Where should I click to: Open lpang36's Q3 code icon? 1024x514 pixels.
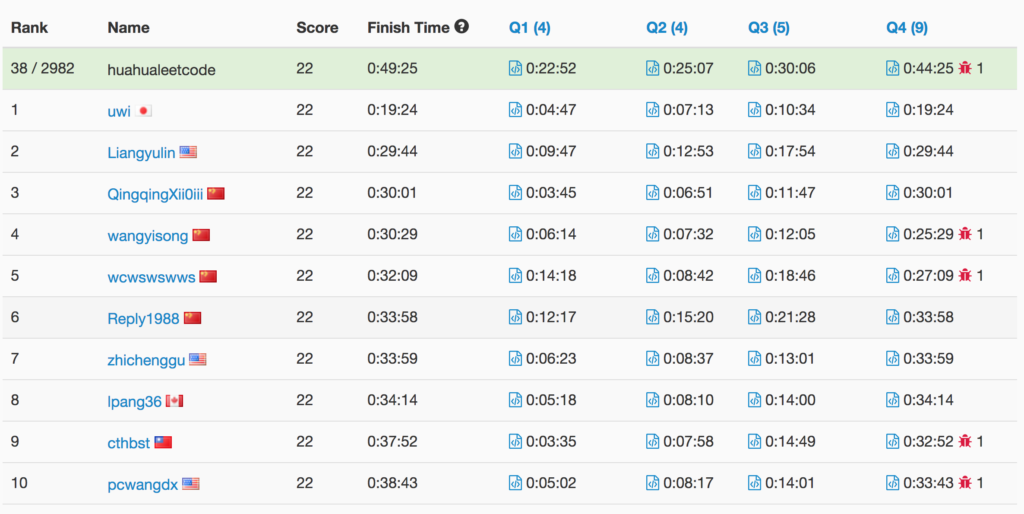(755, 401)
